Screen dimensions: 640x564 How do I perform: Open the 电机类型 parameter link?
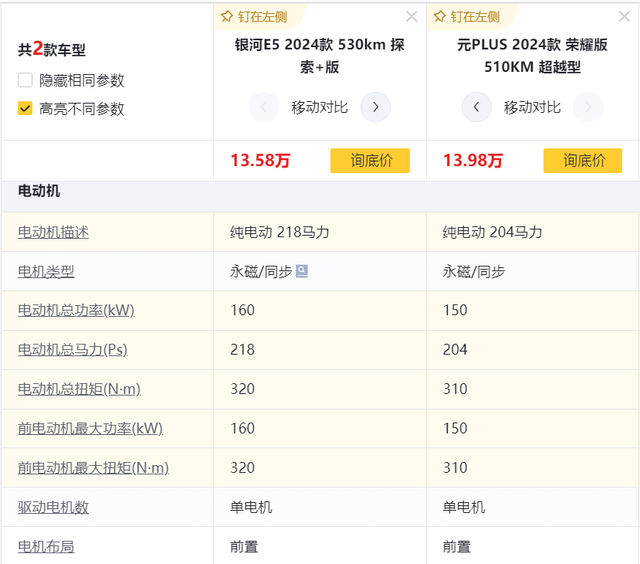click(x=46, y=271)
